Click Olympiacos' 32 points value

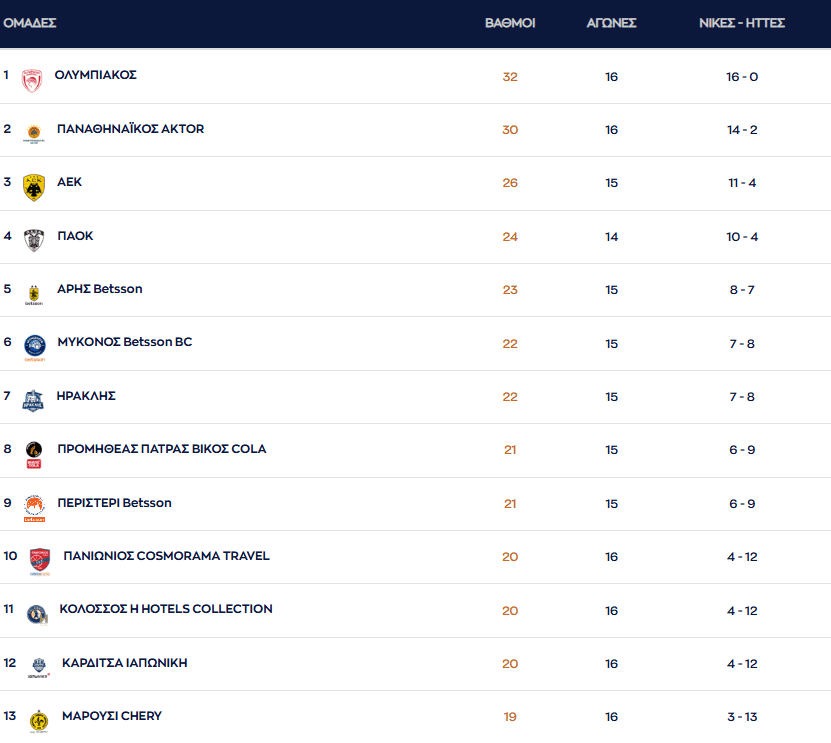click(510, 77)
